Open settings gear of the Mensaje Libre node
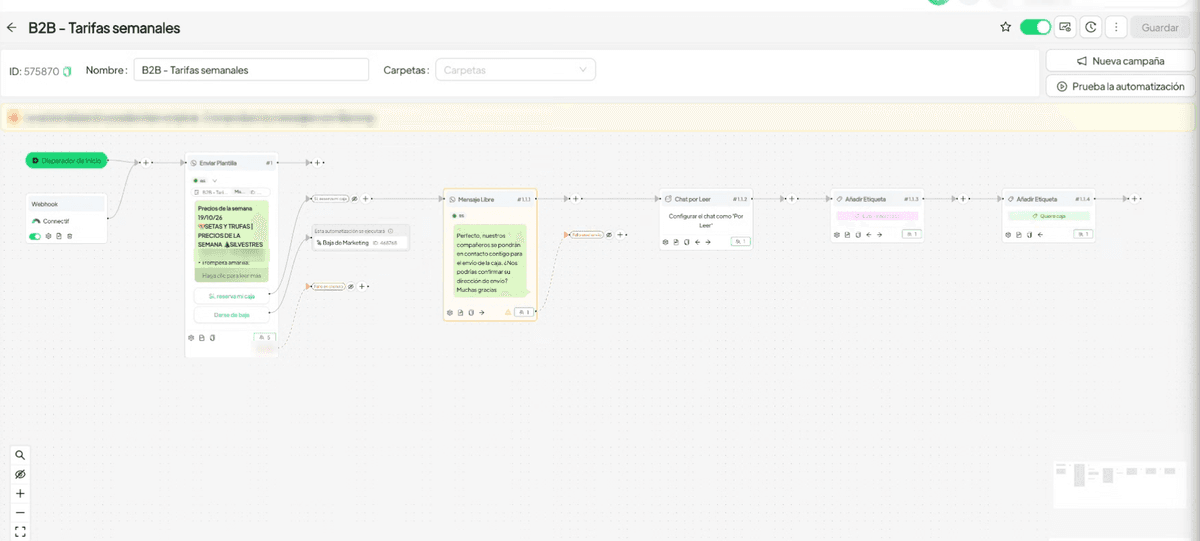1200x541 pixels. click(x=450, y=312)
